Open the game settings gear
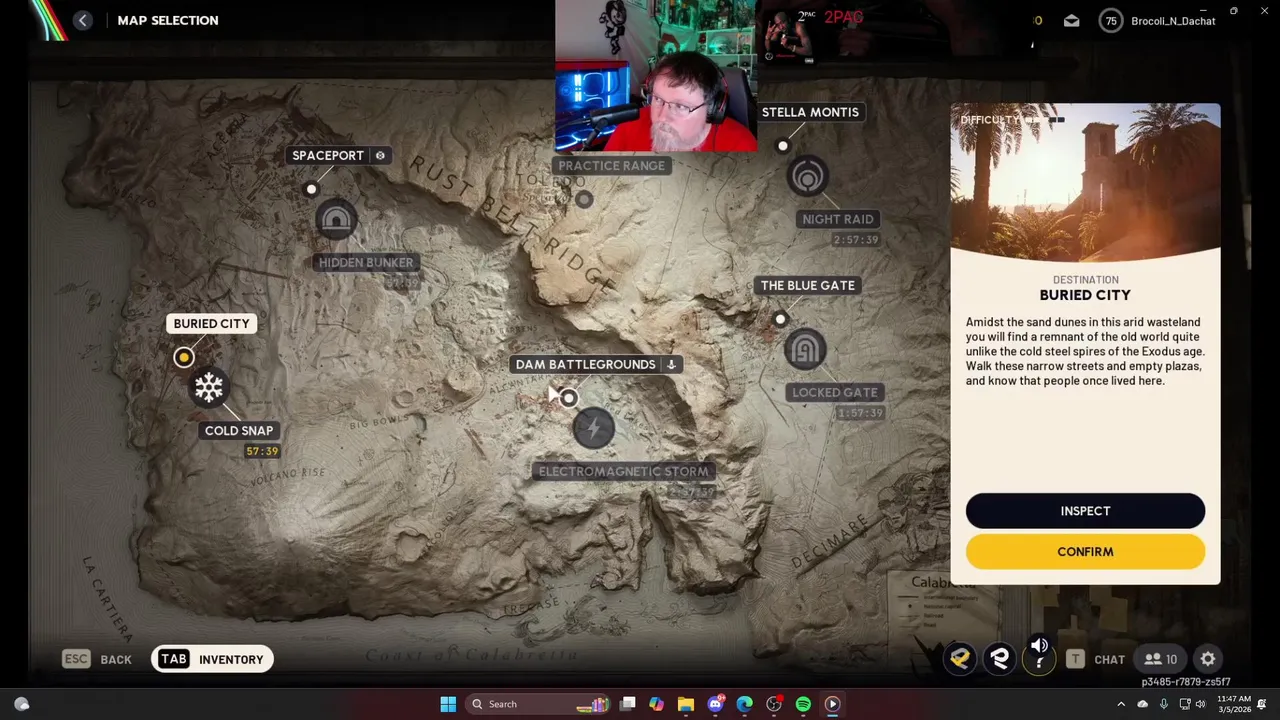 [x=1208, y=659]
